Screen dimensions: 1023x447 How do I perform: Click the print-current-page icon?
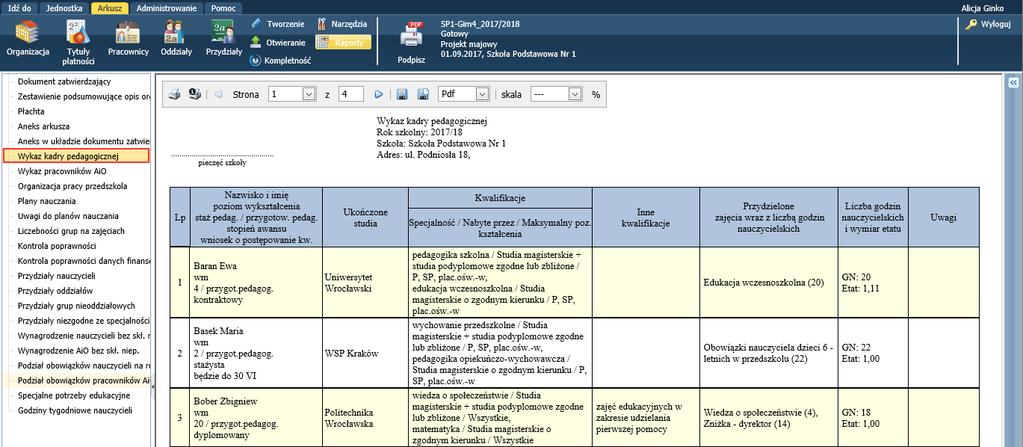[194, 94]
